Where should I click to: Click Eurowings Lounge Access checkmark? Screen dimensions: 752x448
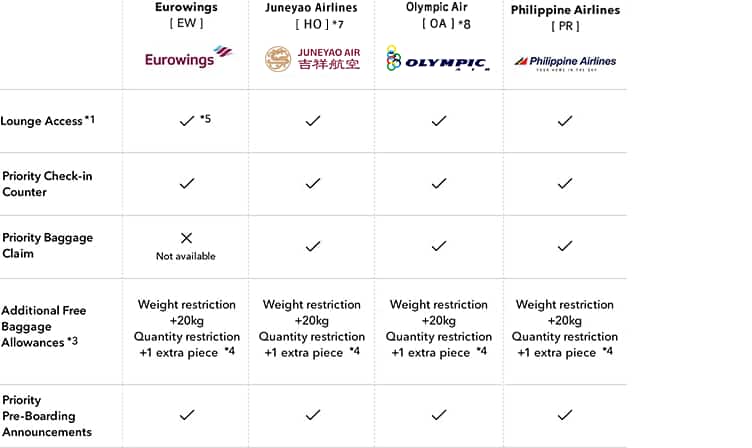(x=186, y=121)
